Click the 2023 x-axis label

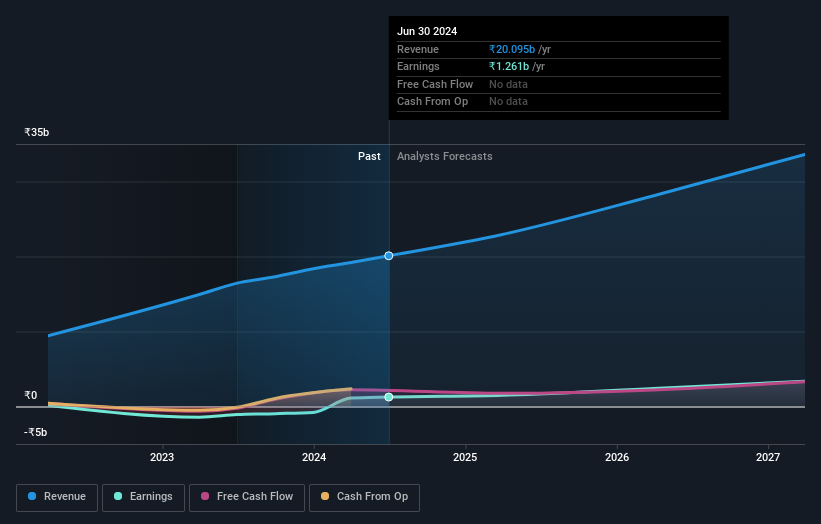tap(162, 458)
